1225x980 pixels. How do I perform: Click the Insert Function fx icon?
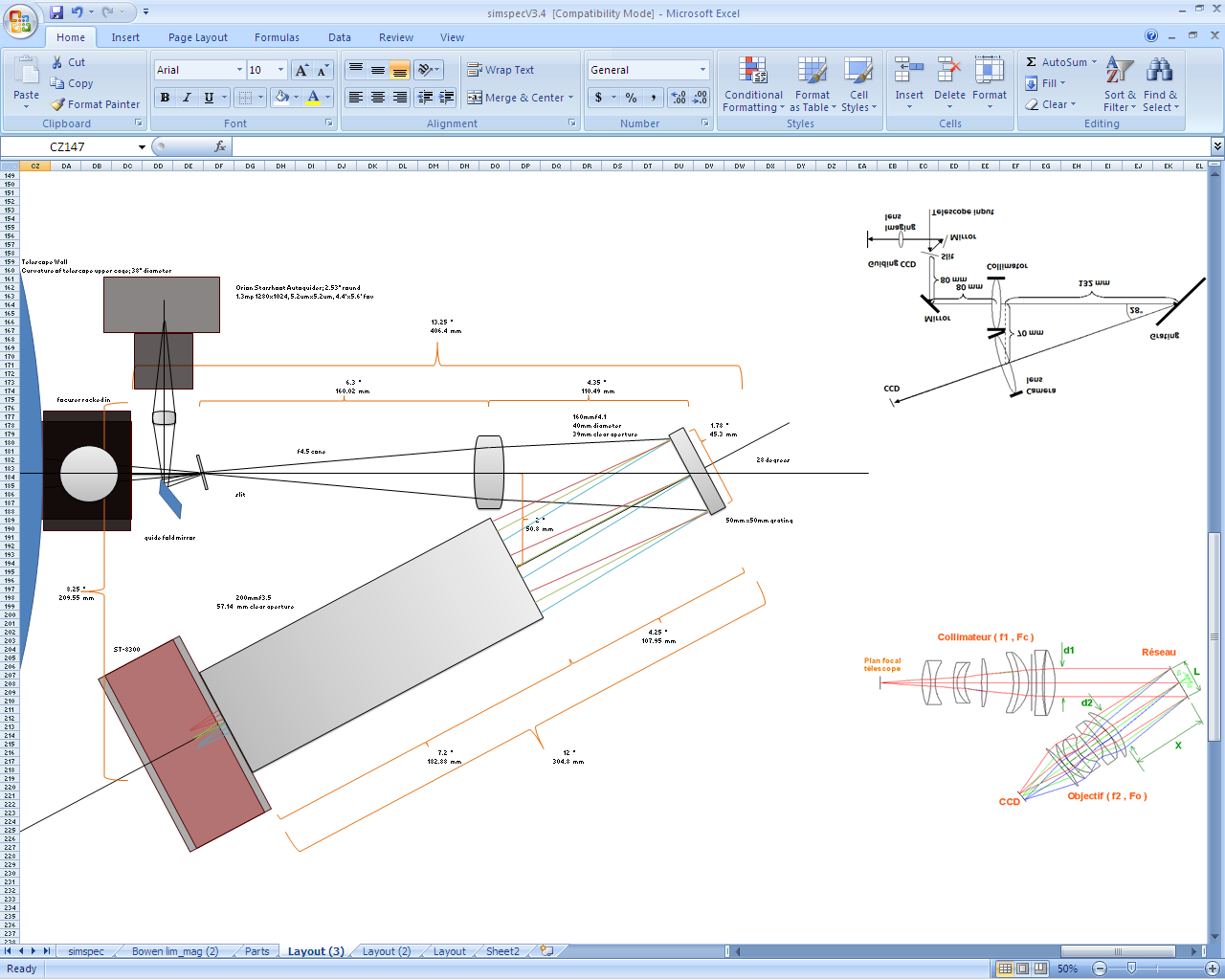[220, 146]
